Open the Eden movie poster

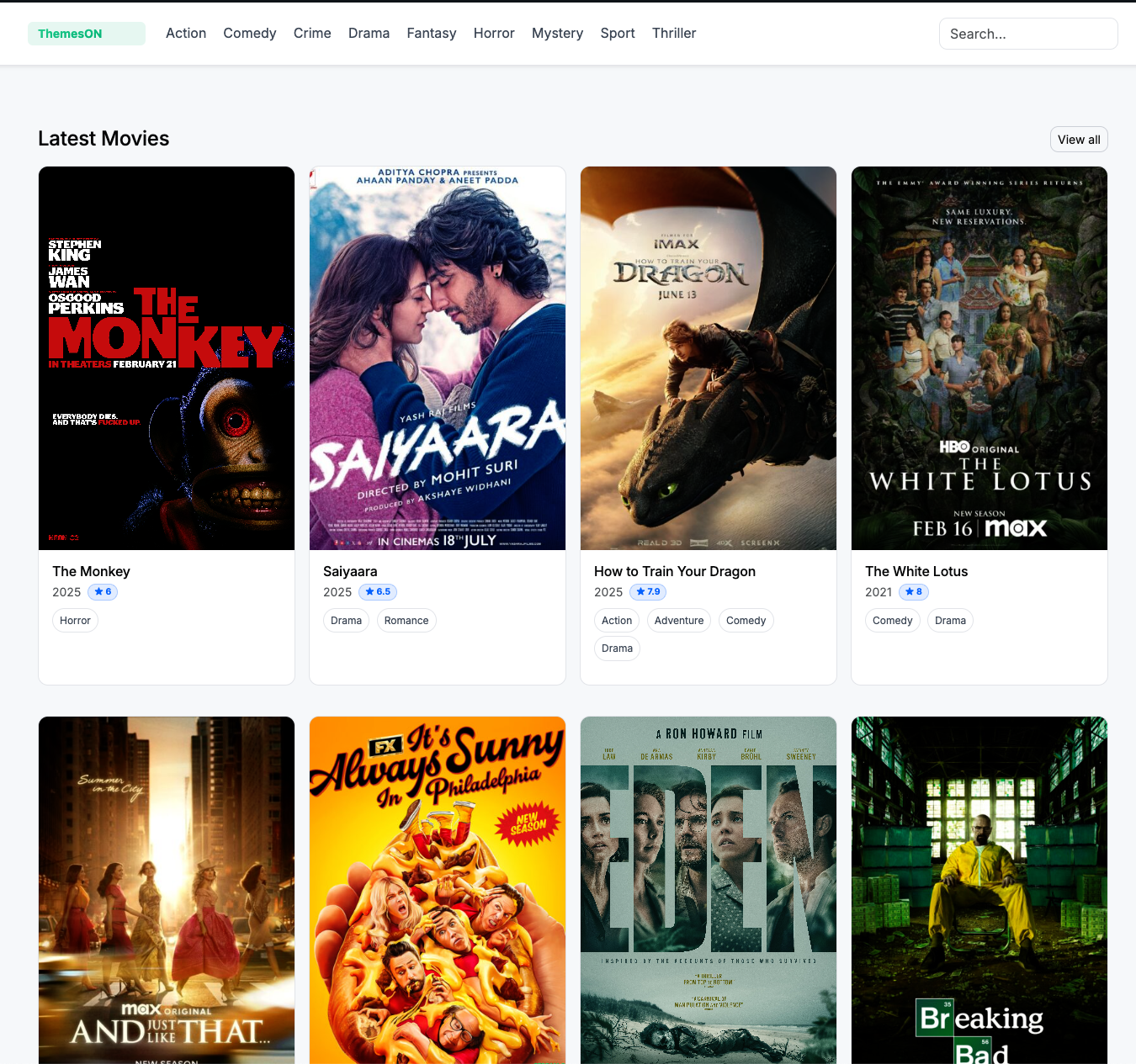click(x=709, y=890)
